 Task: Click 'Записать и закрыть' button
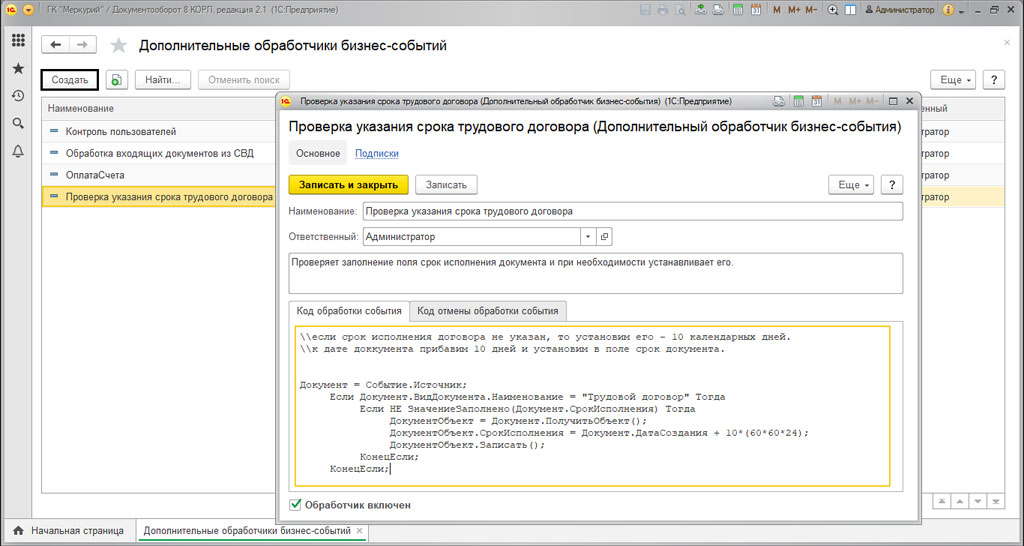[348, 185]
